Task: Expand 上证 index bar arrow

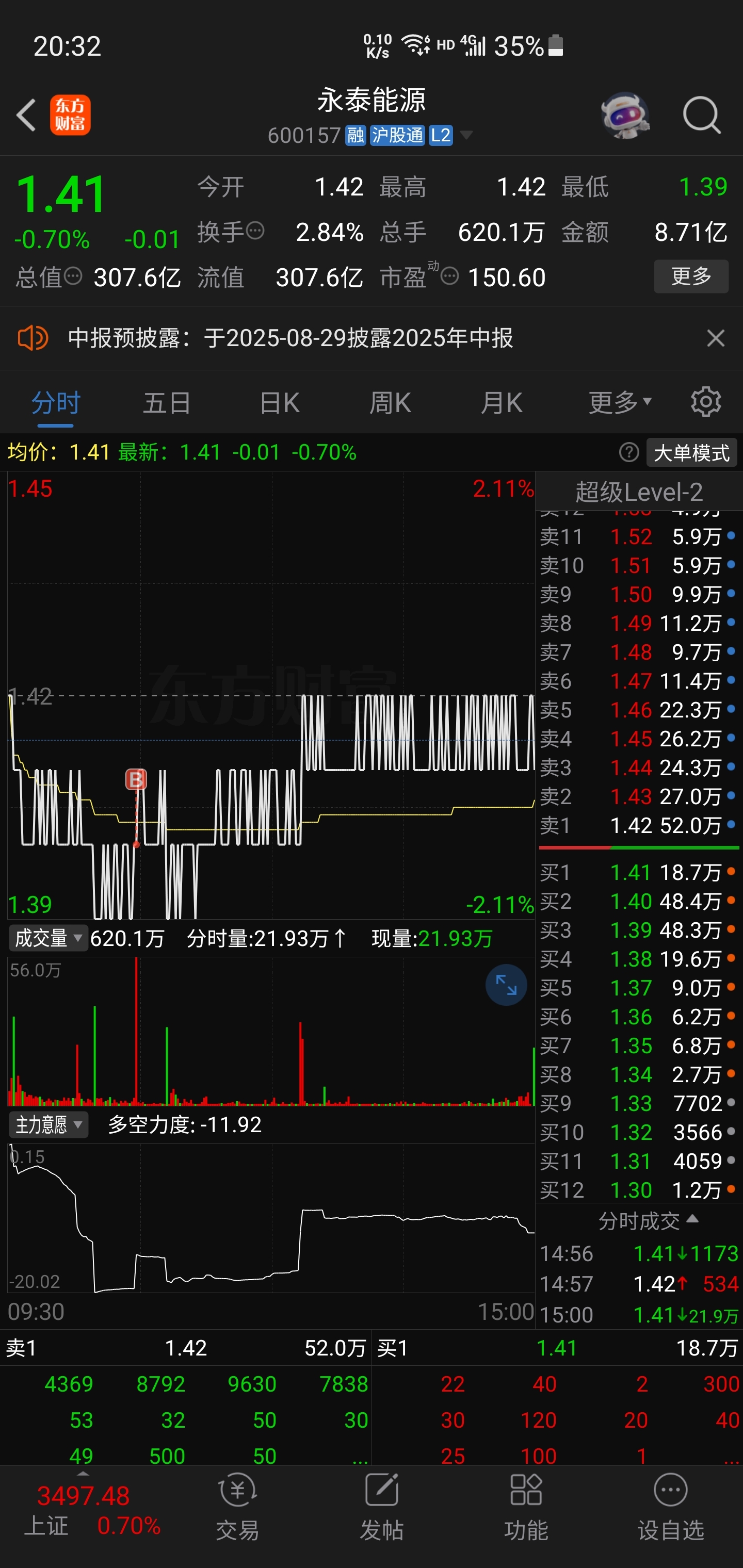Action: pos(84,1474)
